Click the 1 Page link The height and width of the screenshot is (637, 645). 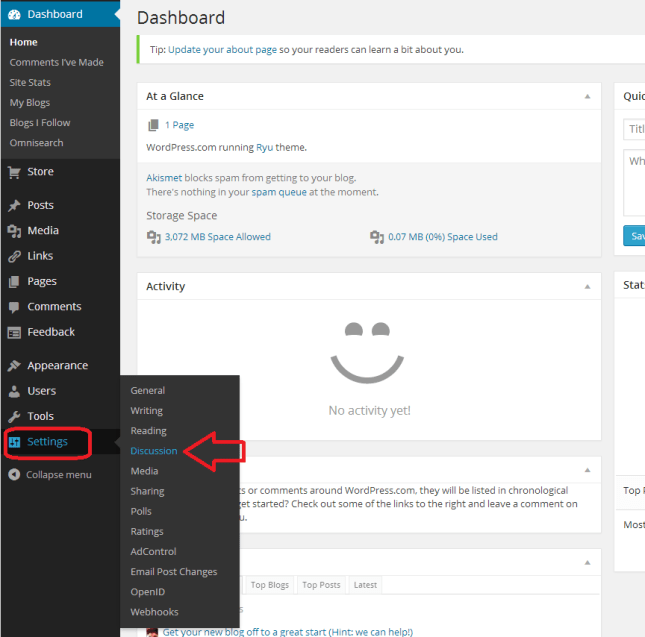pos(179,125)
